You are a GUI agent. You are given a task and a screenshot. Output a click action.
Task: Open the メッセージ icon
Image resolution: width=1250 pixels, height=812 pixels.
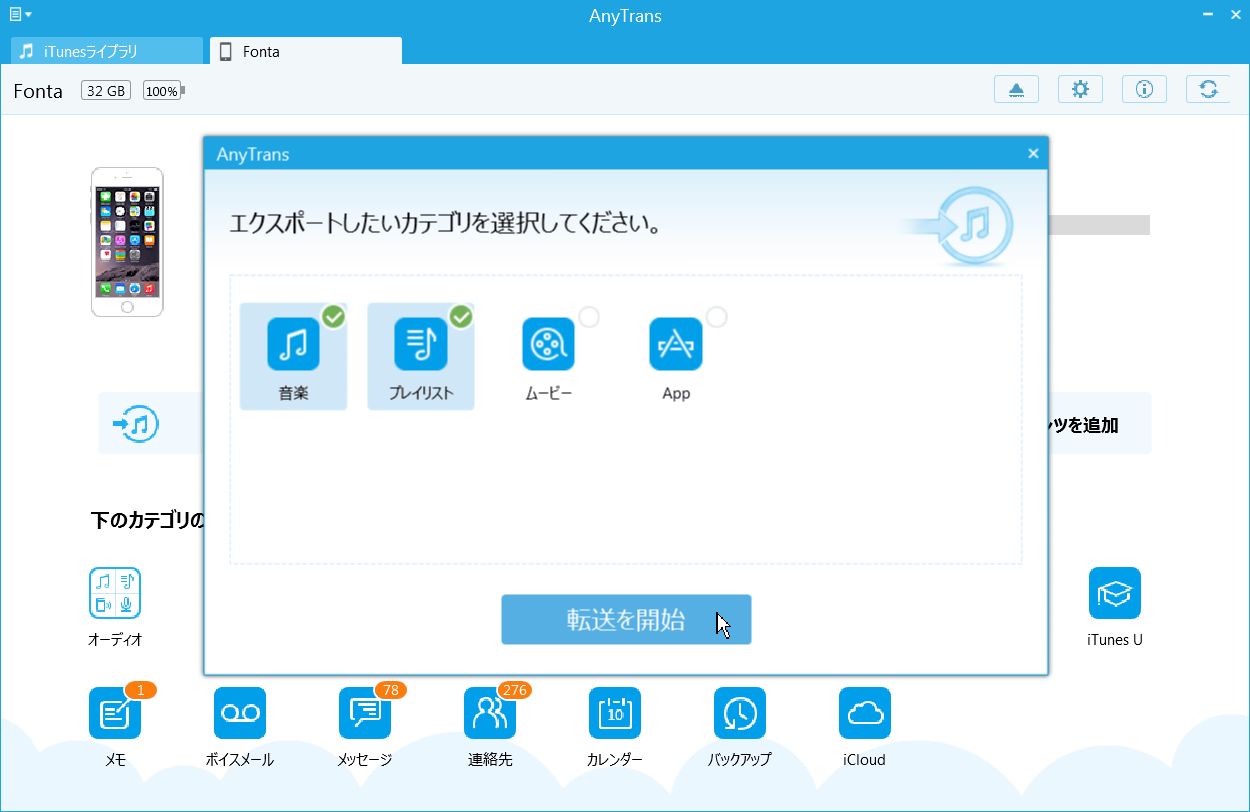point(365,713)
